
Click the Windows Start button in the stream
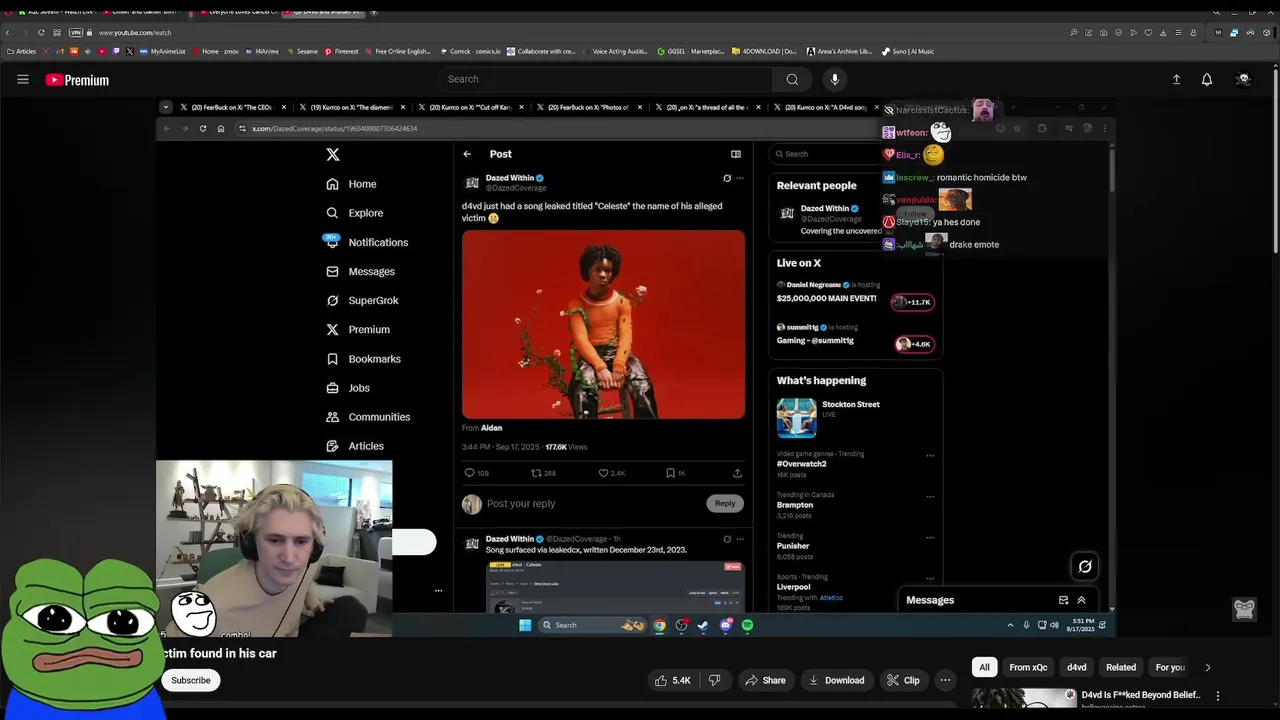pos(525,625)
